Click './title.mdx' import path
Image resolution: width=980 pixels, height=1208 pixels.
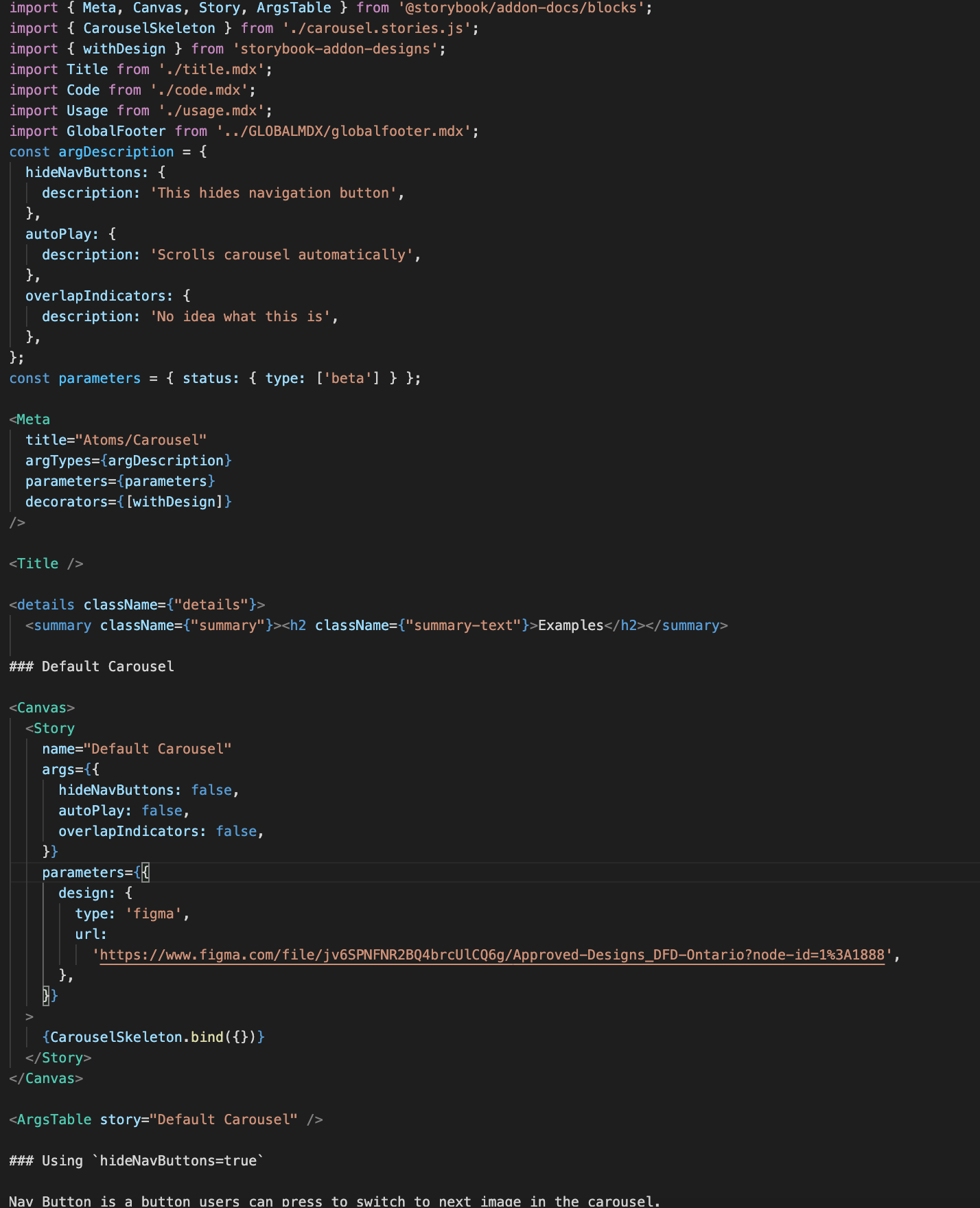click(x=211, y=69)
